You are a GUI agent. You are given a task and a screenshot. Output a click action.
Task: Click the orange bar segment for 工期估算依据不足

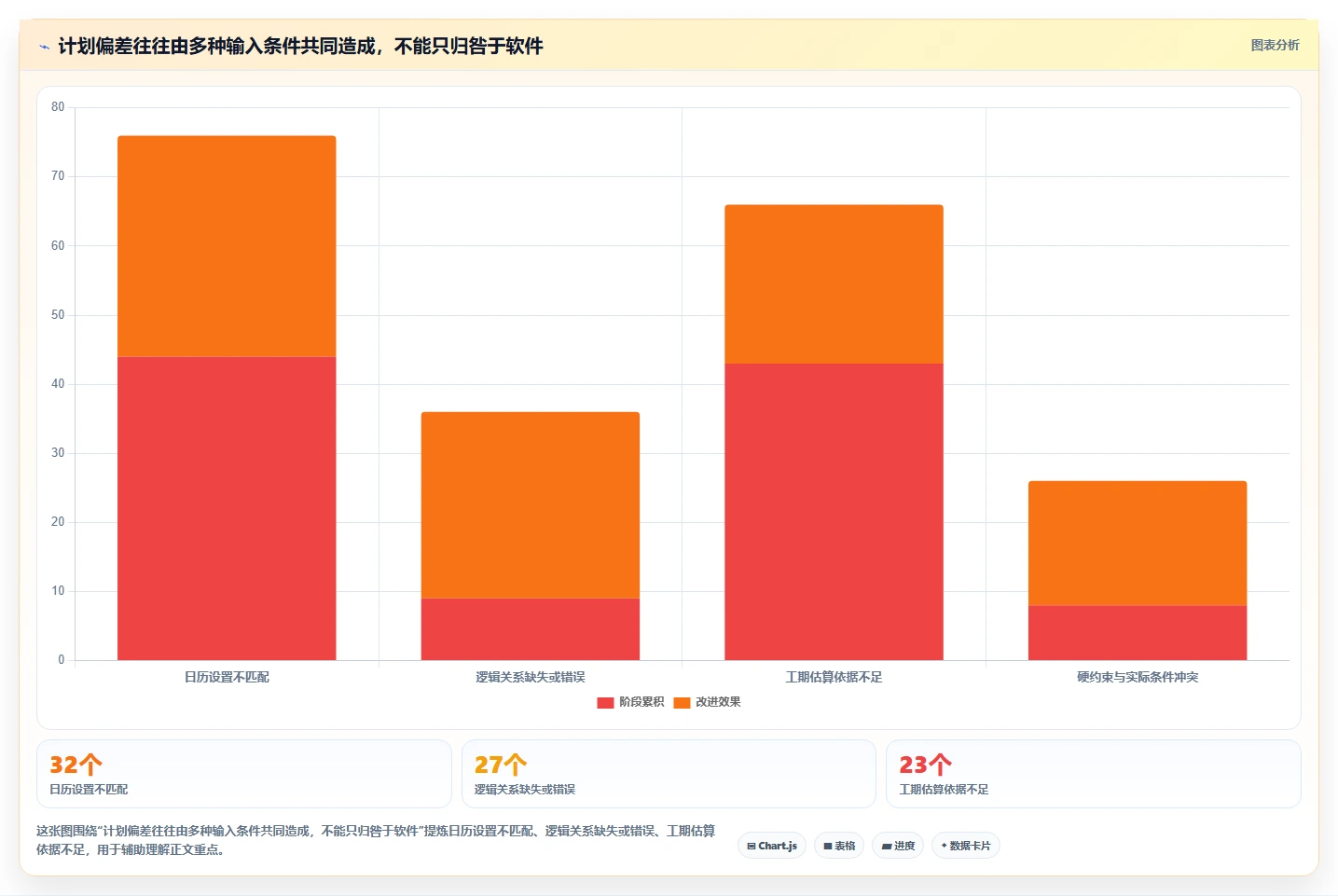834,284
